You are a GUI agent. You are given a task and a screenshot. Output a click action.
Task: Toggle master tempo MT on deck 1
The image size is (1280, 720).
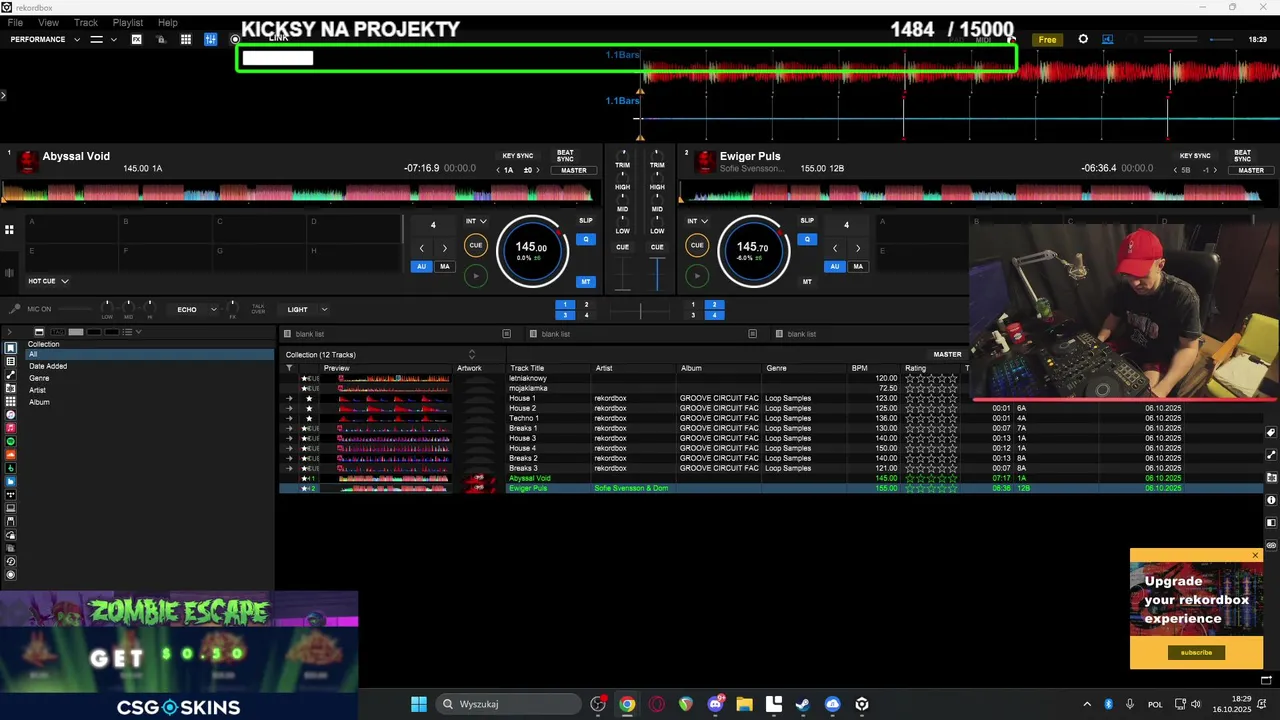586,282
